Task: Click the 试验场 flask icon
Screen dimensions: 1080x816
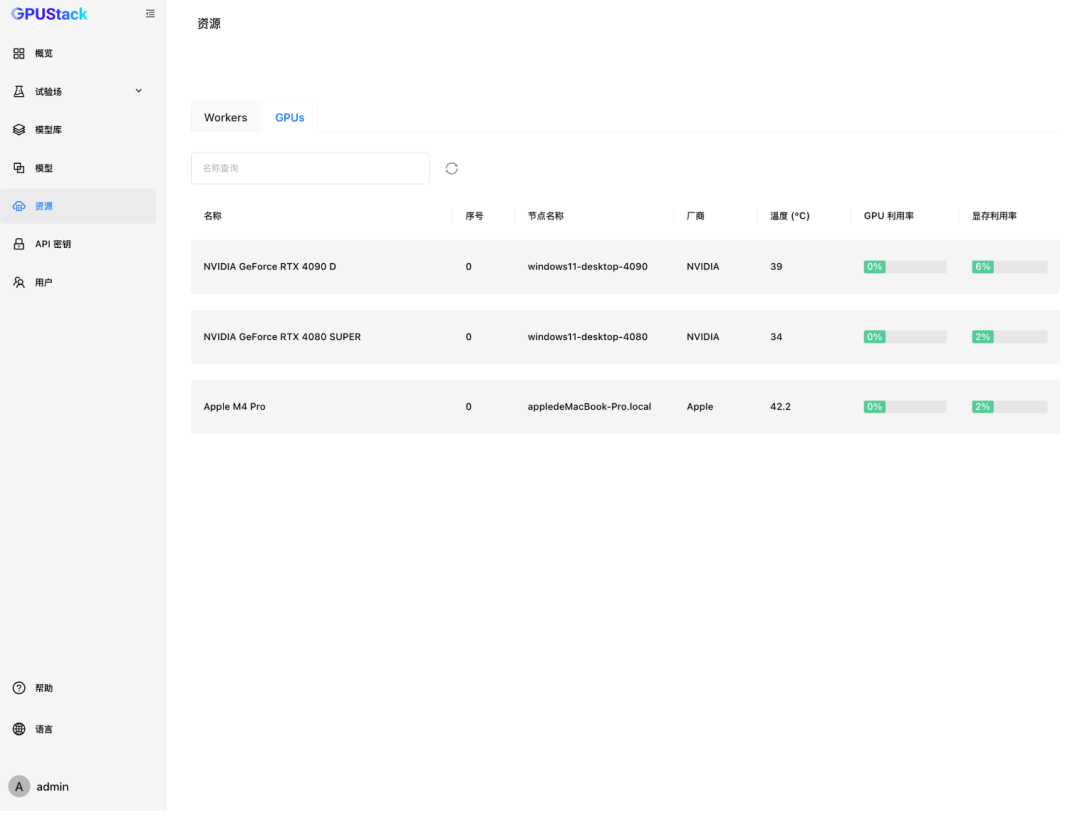Action: coord(19,91)
